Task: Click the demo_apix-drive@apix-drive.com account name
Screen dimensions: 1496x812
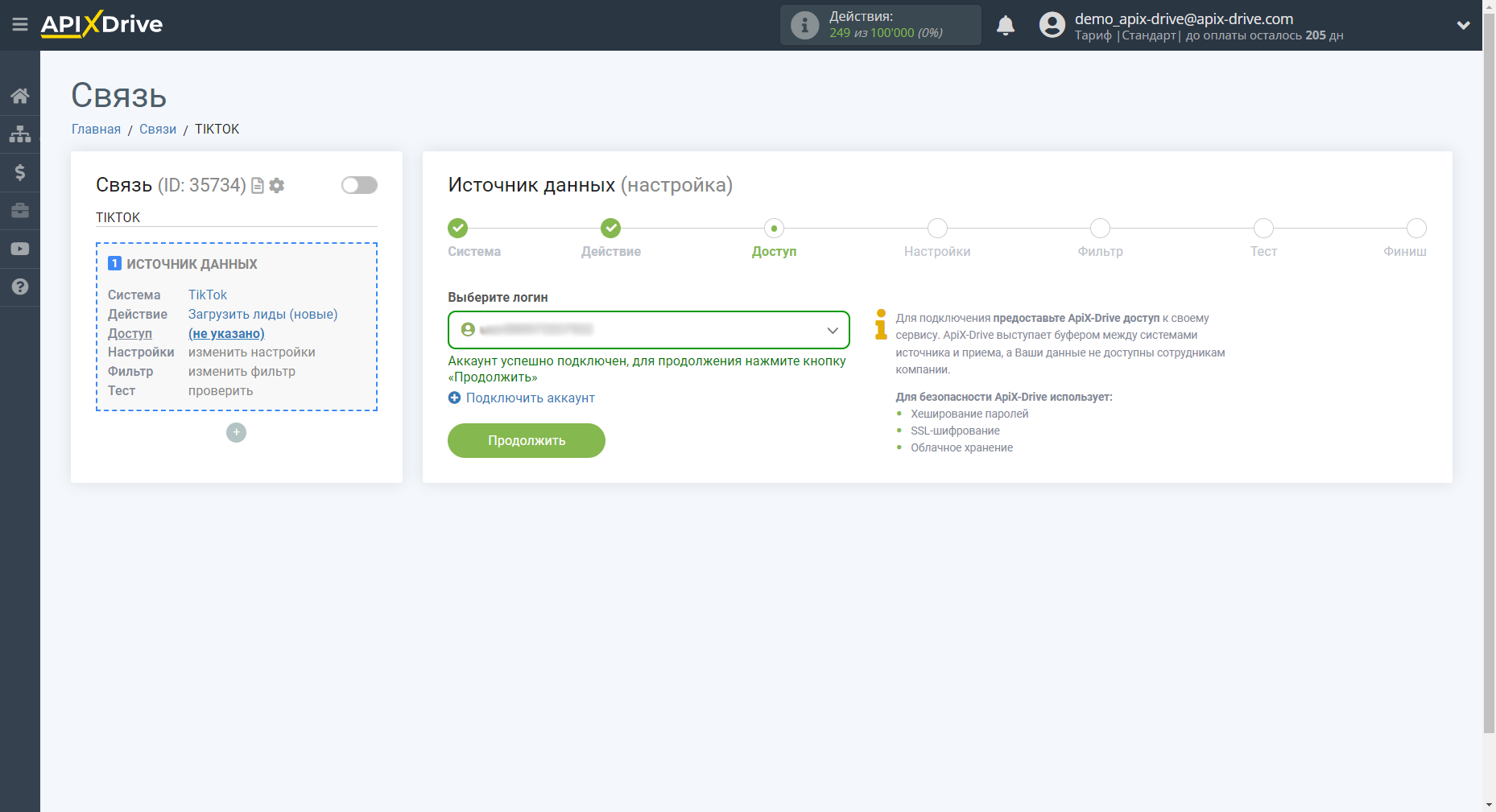Action: pyautogui.click(x=1184, y=19)
